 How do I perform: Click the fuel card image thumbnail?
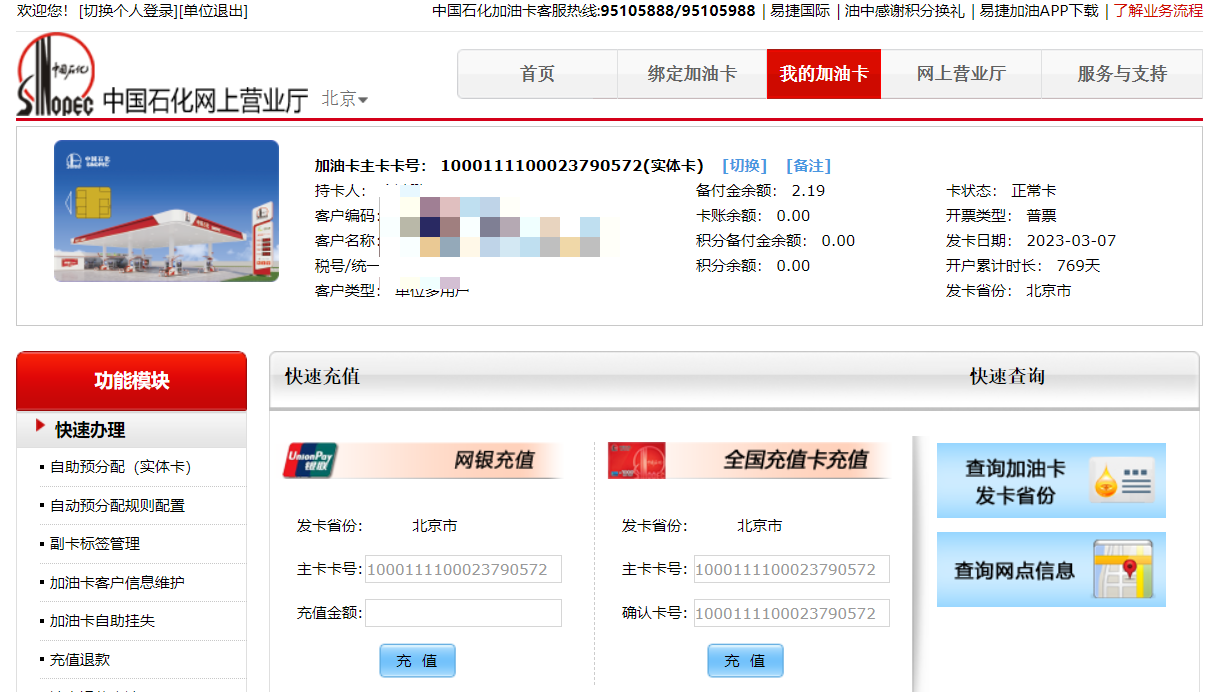coord(166,211)
